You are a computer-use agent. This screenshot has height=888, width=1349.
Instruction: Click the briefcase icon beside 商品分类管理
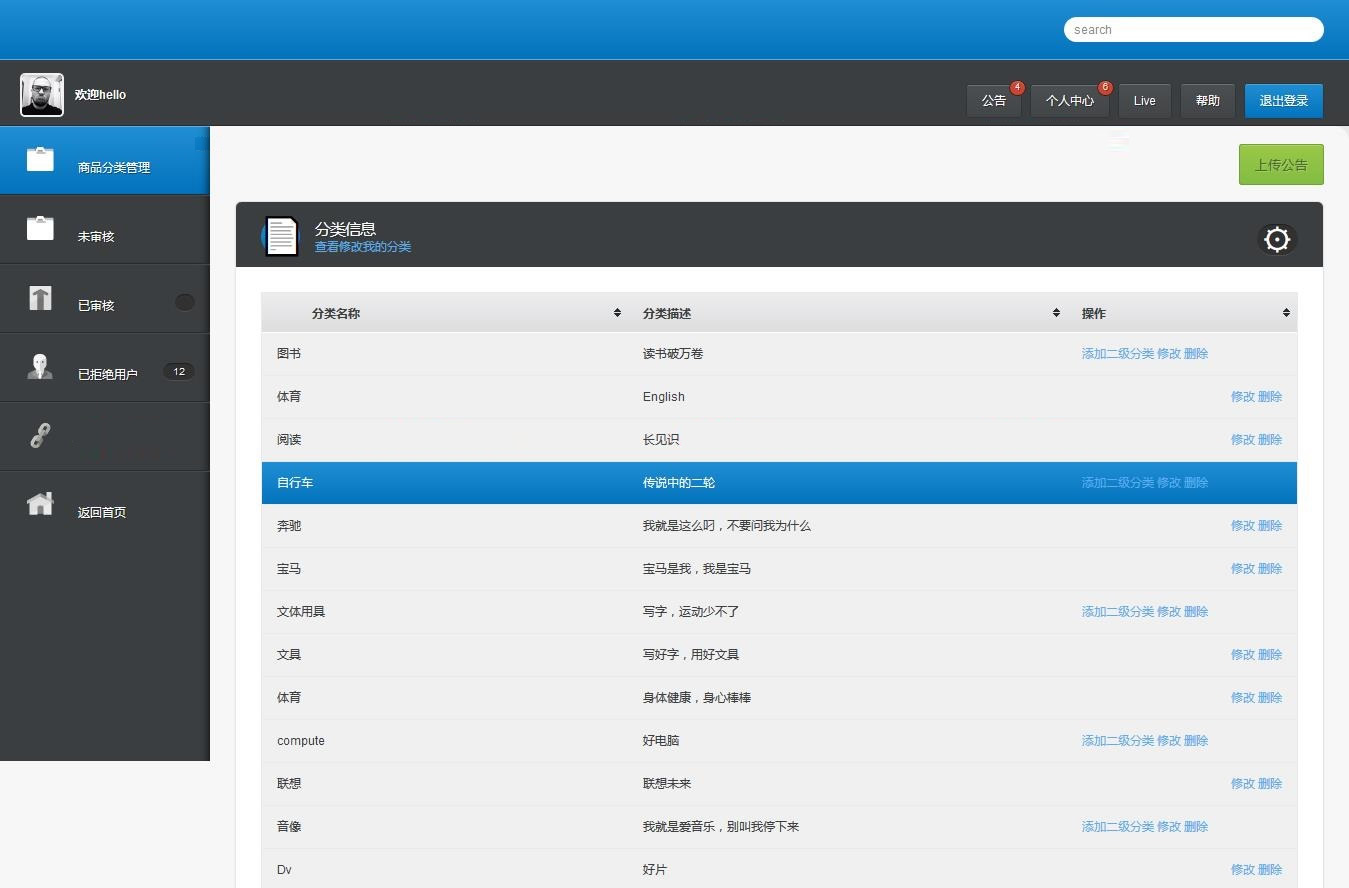pos(40,159)
